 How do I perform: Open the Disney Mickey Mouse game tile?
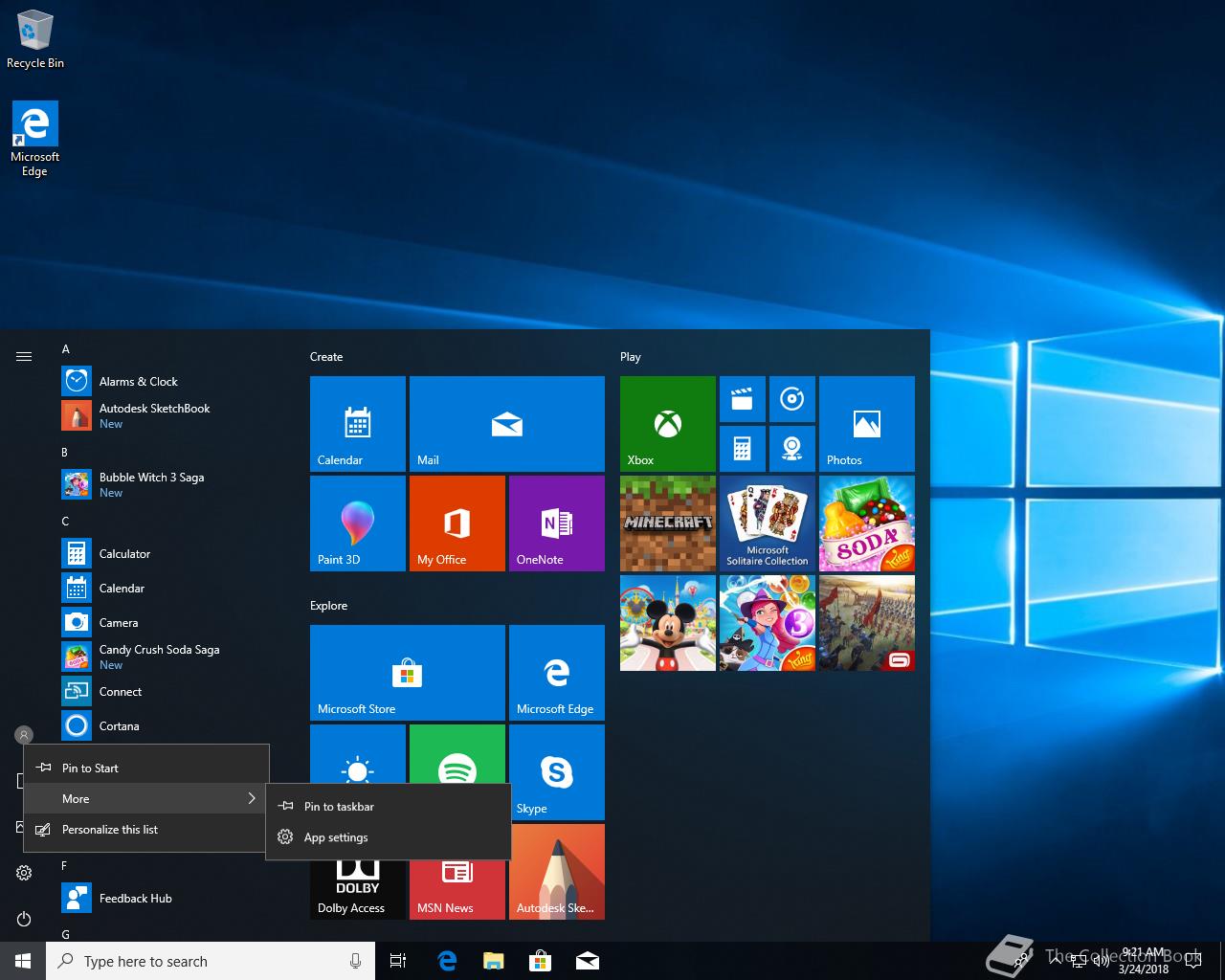pos(668,622)
